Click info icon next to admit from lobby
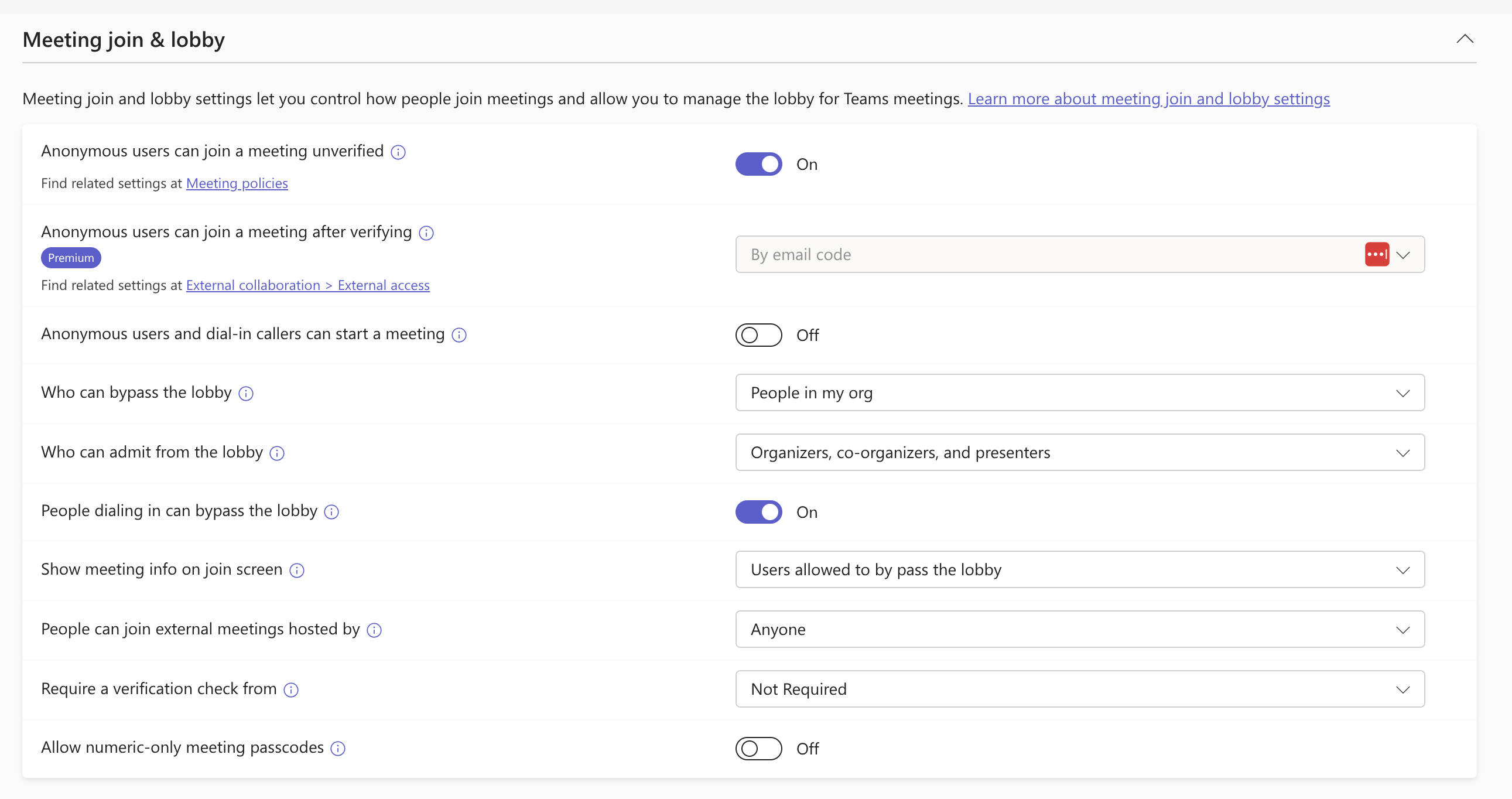The height and width of the screenshot is (799, 1512). tap(277, 453)
